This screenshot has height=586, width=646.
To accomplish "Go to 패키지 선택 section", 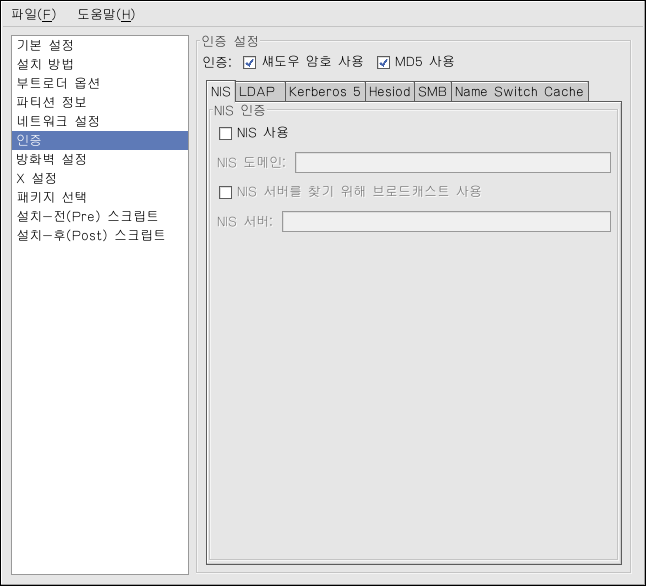I will (x=51, y=197).
